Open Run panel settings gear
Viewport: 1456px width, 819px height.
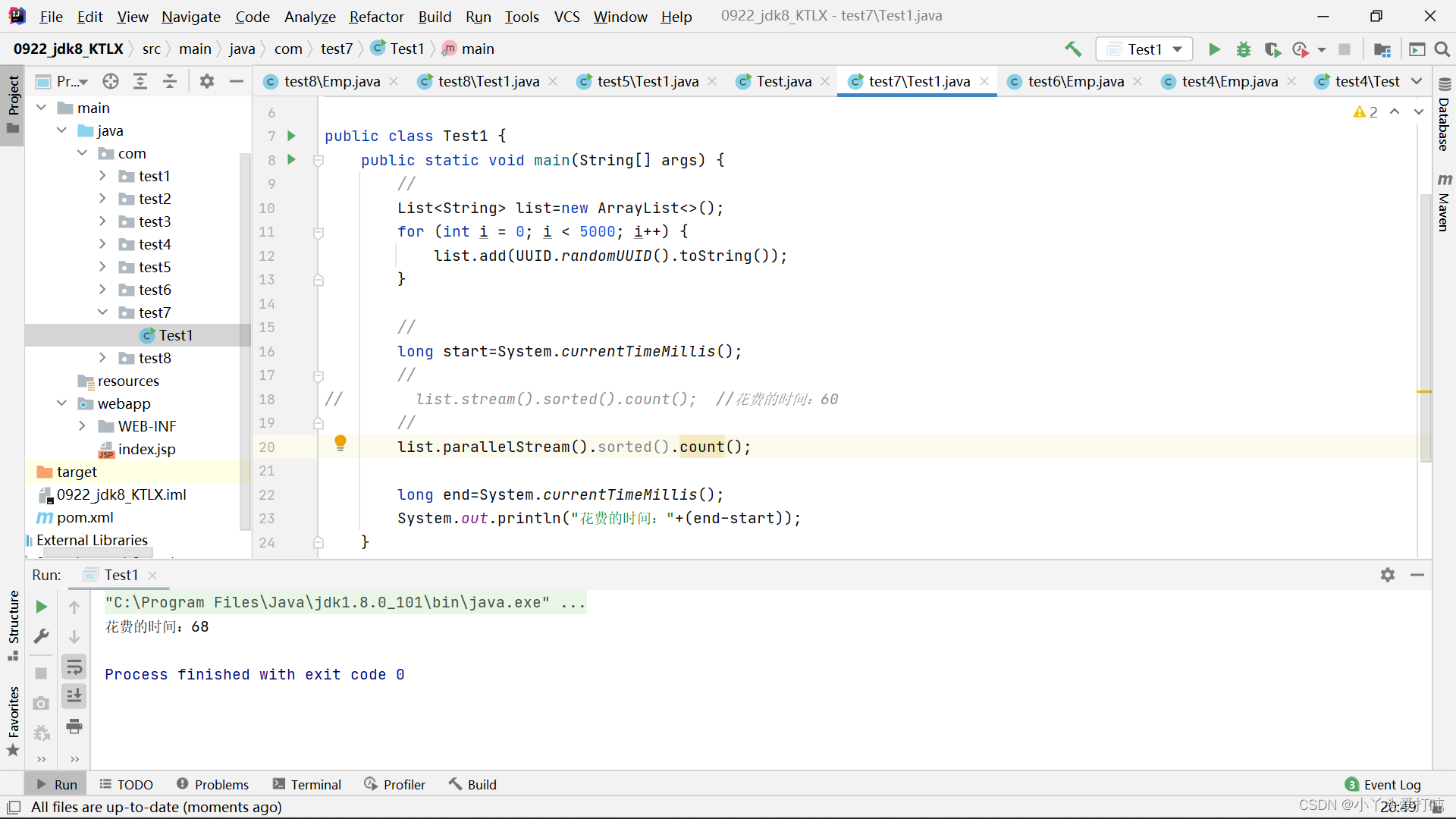(1388, 575)
